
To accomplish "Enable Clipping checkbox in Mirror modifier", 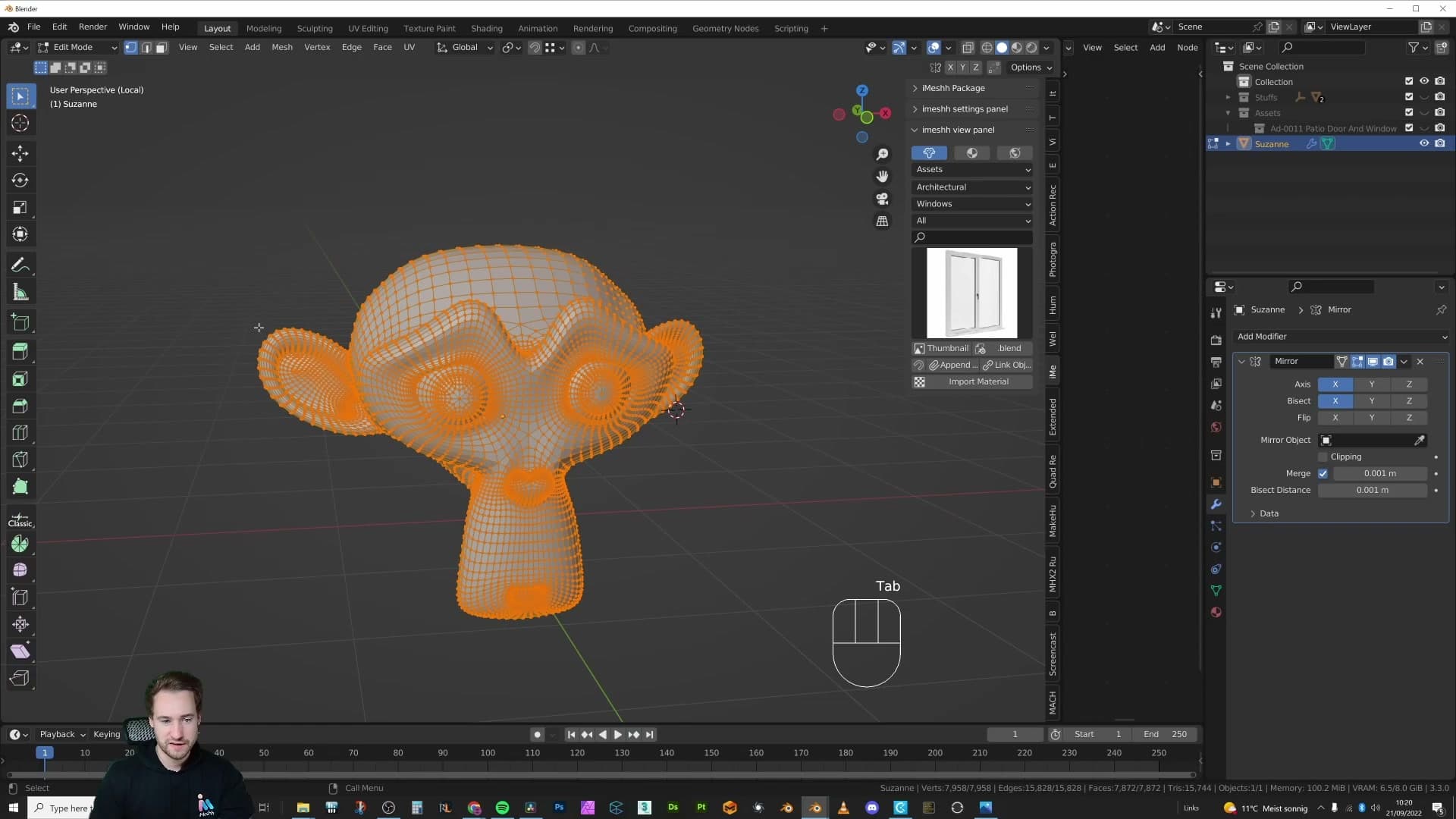I will (x=1323, y=457).
